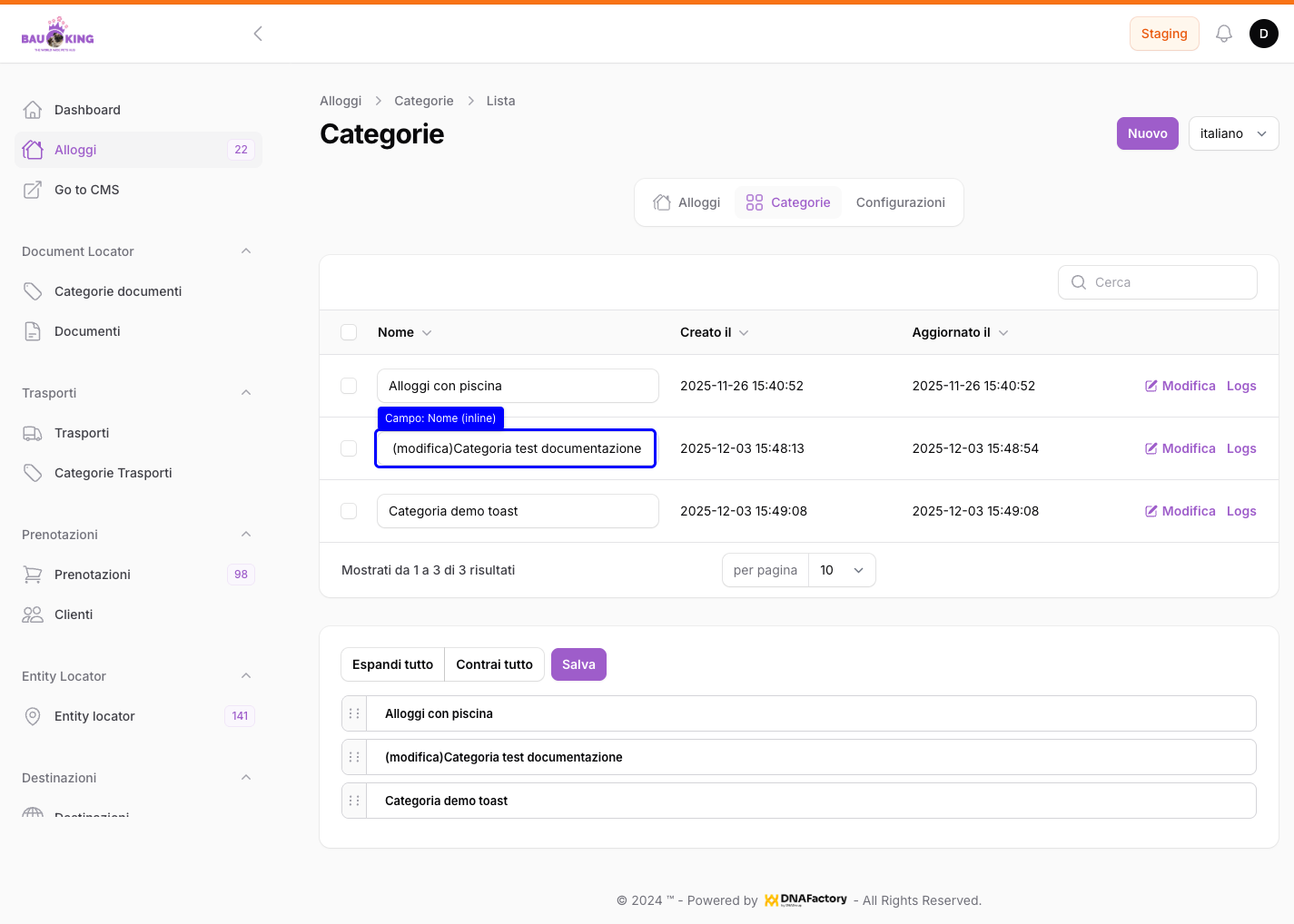
Task: Open the user avatar D menu
Action: (1263, 34)
